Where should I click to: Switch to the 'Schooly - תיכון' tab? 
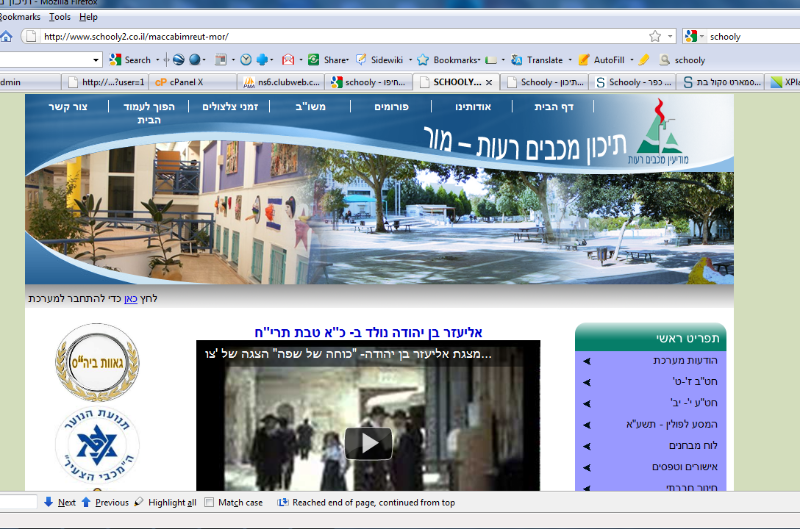544,82
